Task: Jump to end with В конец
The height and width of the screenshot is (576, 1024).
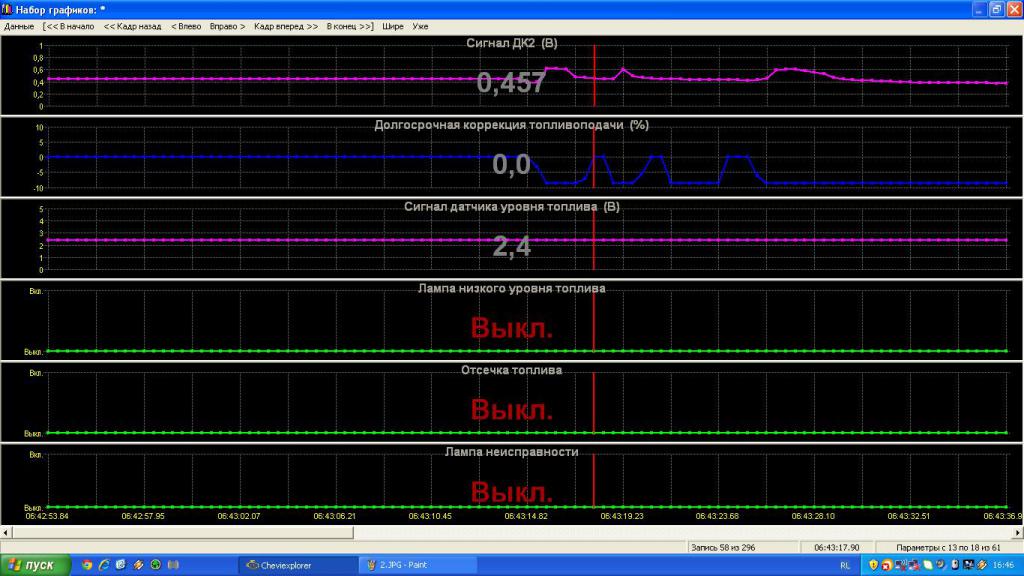Action: tap(350, 26)
